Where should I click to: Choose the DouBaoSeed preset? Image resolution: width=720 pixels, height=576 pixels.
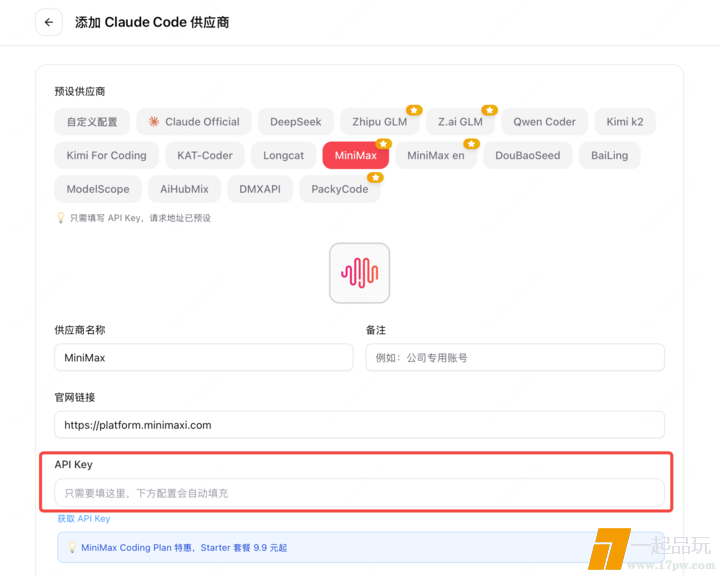[528, 156]
